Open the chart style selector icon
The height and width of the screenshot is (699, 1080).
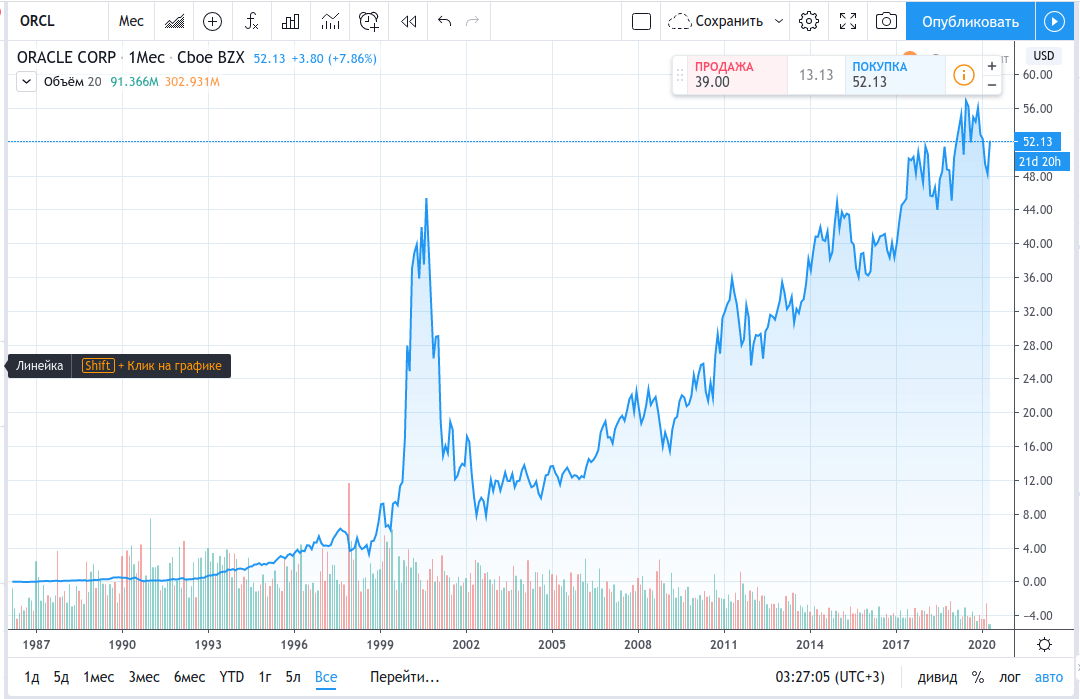tap(174, 21)
